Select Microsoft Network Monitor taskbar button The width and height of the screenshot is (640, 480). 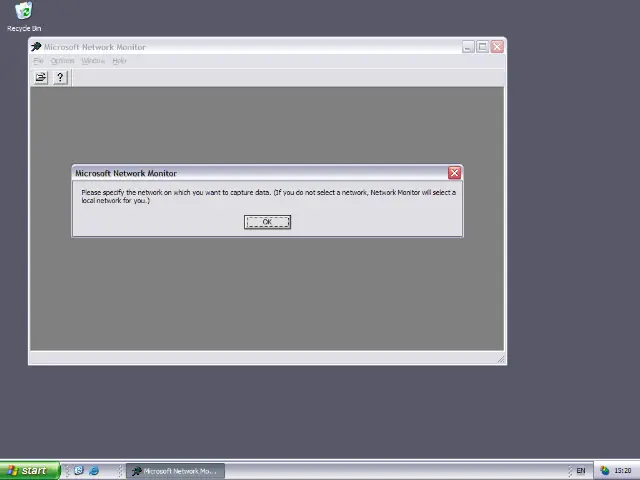pos(176,471)
